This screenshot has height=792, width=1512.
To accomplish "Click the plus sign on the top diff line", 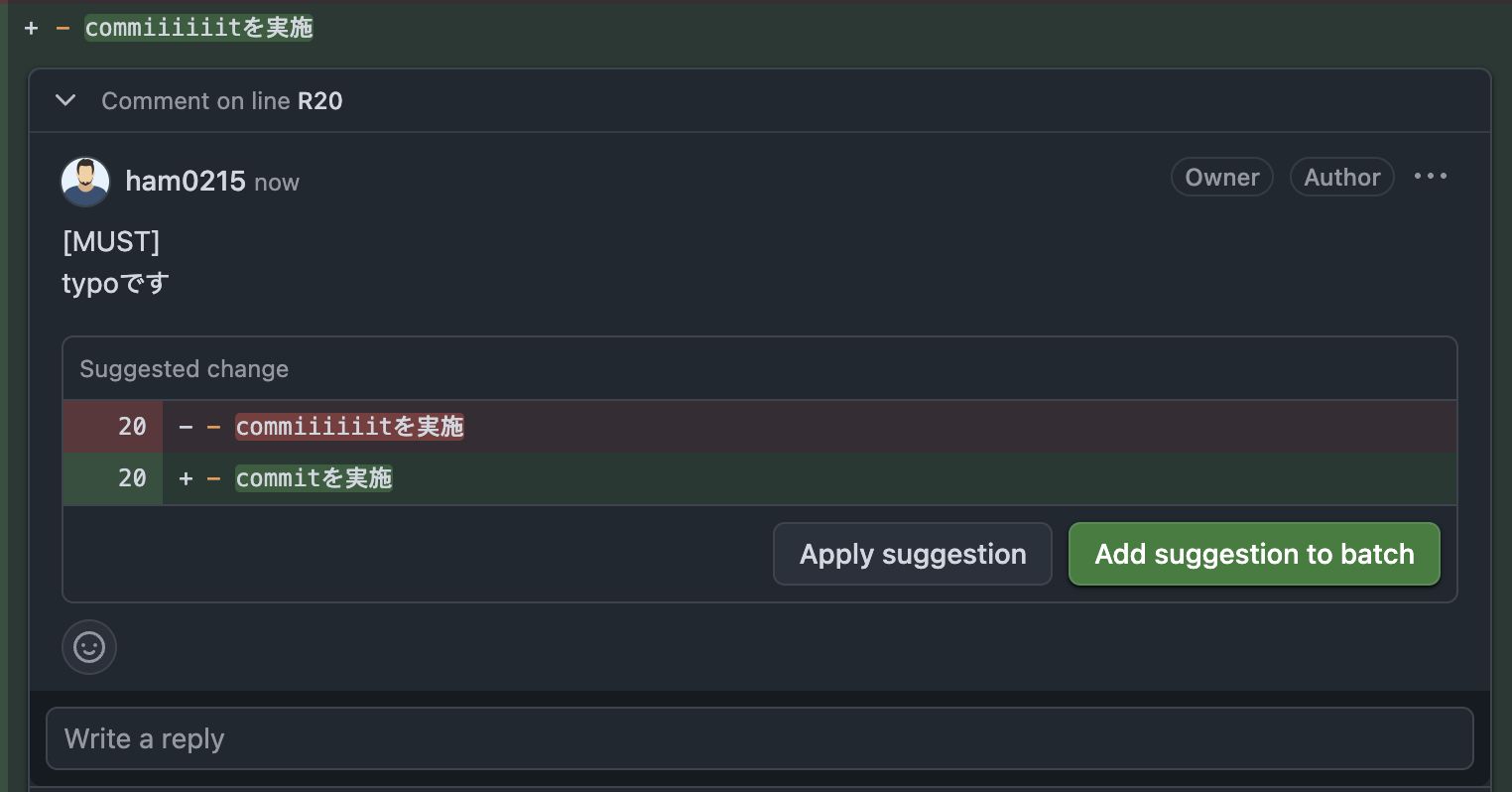I will pos(31,28).
